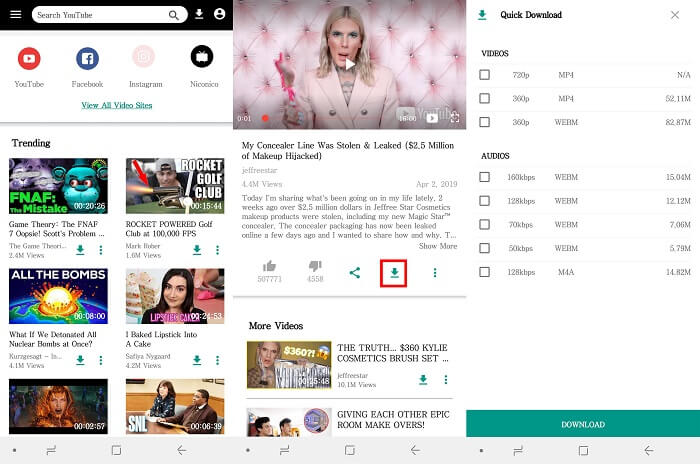Click the YouTube logo button on the player
The height and width of the screenshot is (464, 700).
tap(432, 118)
